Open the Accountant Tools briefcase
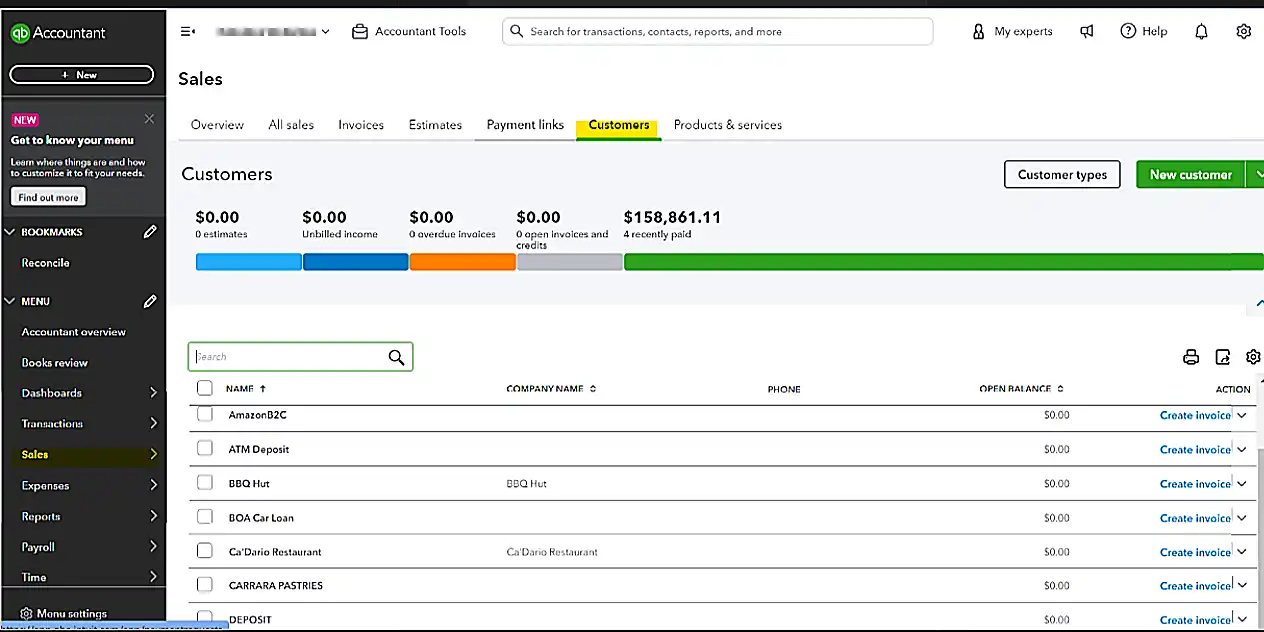The height and width of the screenshot is (632, 1264). [409, 31]
